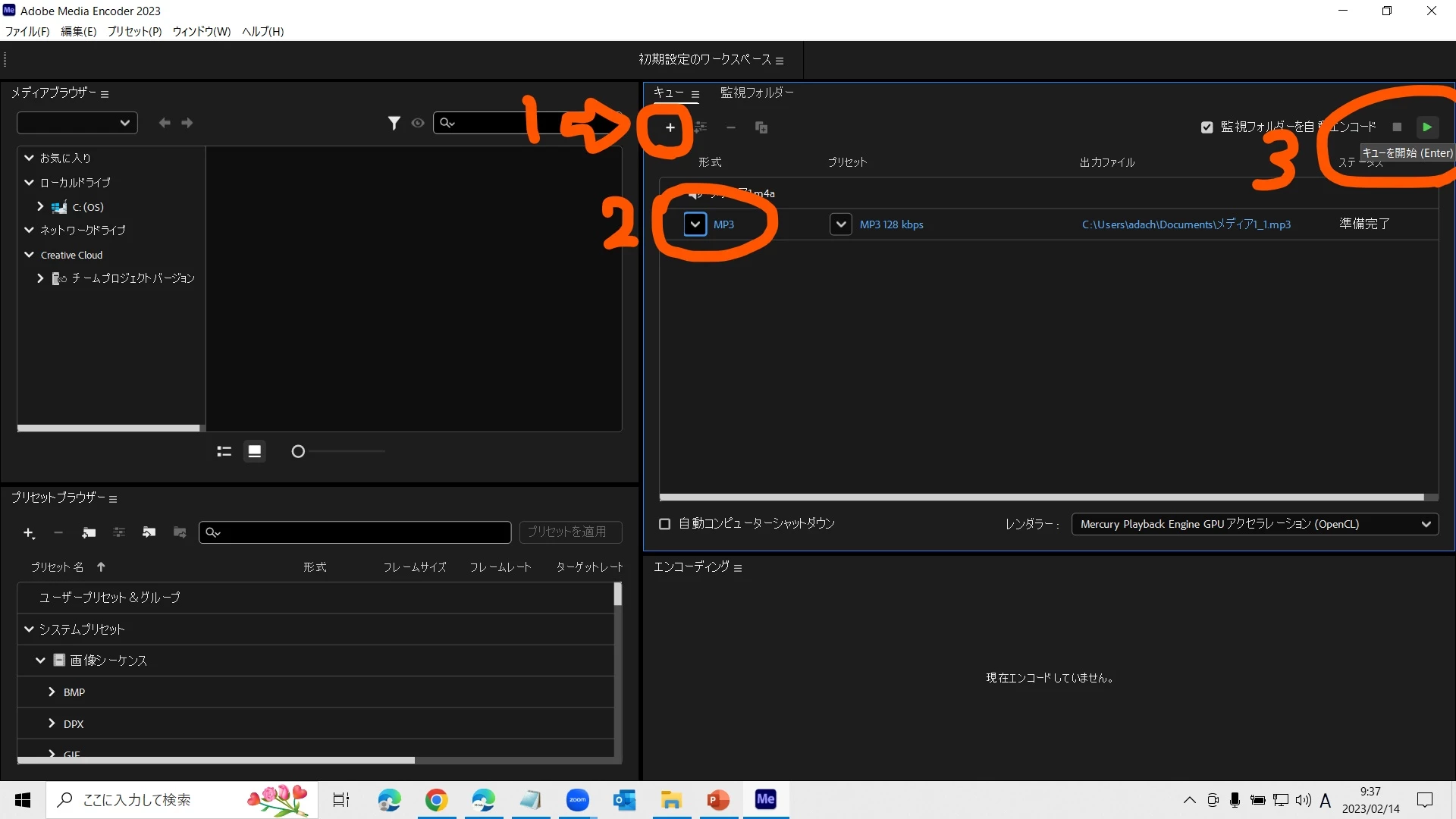The height and width of the screenshot is (819, 1456).
Task: Click the stop queue square icon
Action: pos(1397,127)
